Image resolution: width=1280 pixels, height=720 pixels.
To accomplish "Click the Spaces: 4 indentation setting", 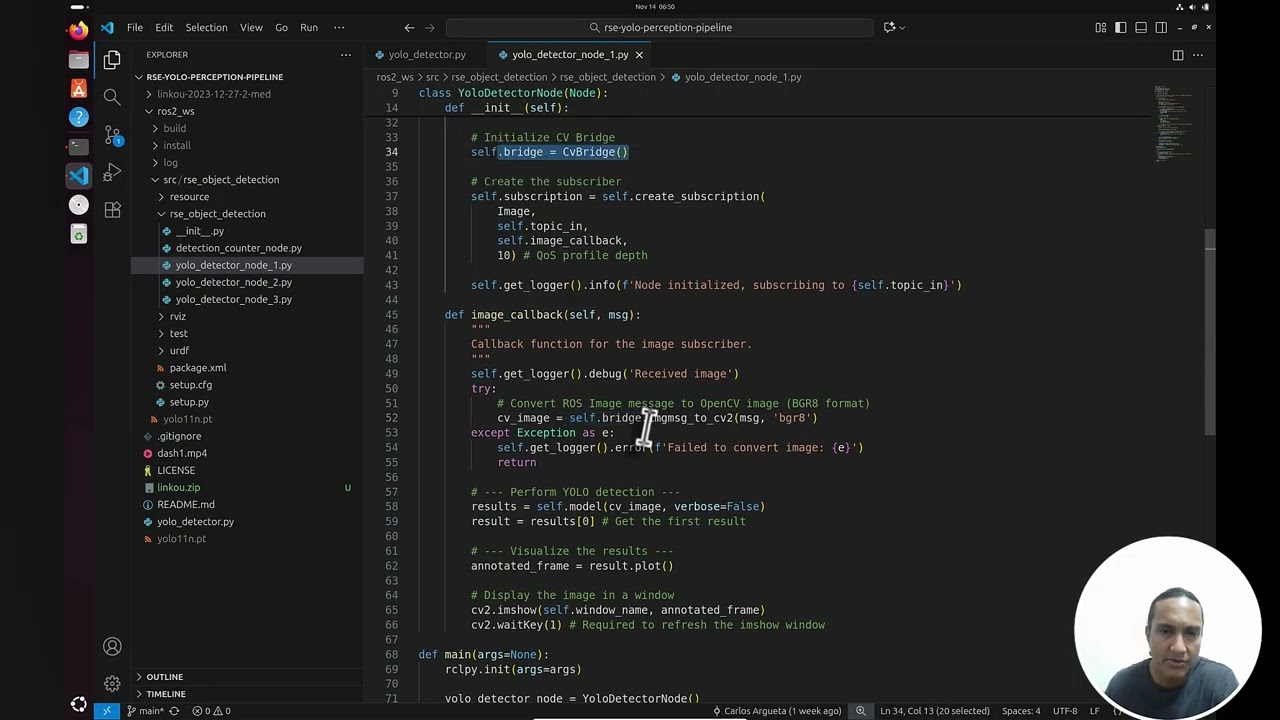I will click(x=1021, y=711).
